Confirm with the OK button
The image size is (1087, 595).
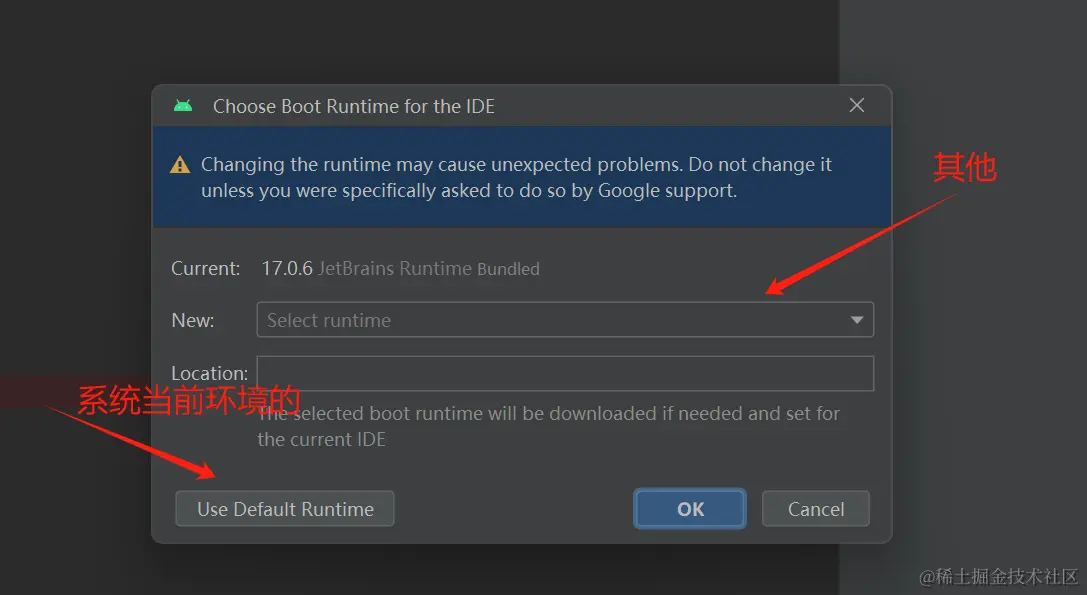[689, 509]
